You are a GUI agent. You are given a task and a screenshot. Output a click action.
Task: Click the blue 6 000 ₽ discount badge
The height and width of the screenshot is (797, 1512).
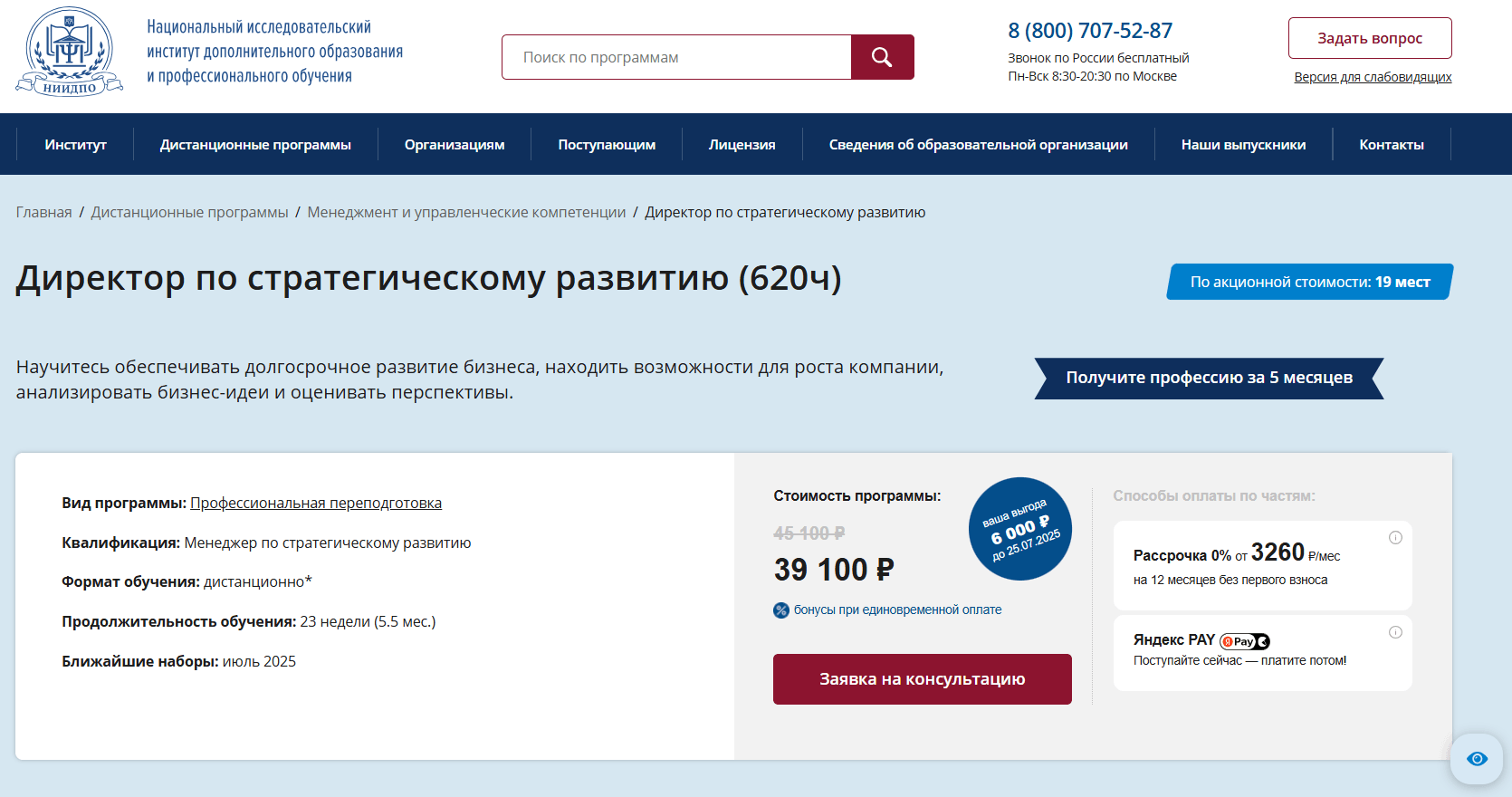click(x=1020, y=529)
